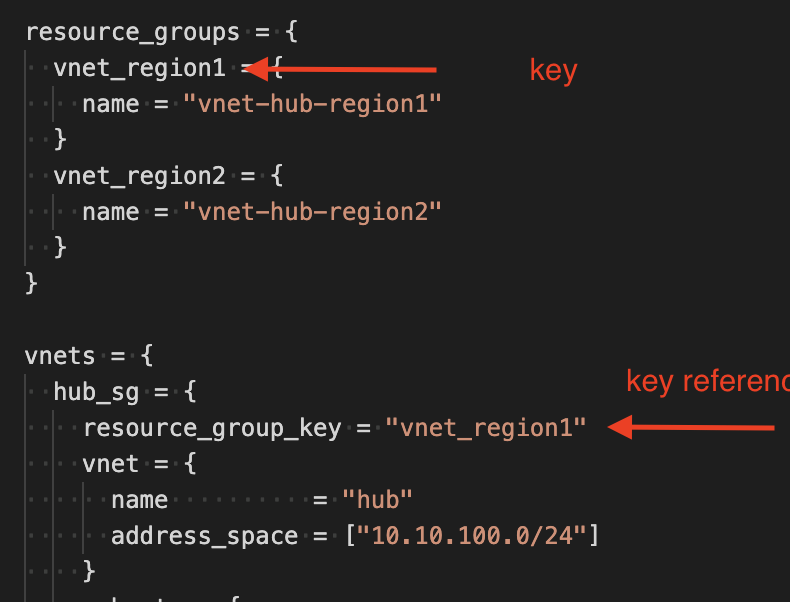Screen dimensions: 790x602
Task: Click the resource_group_key attribute name
Action: [213, 428]
